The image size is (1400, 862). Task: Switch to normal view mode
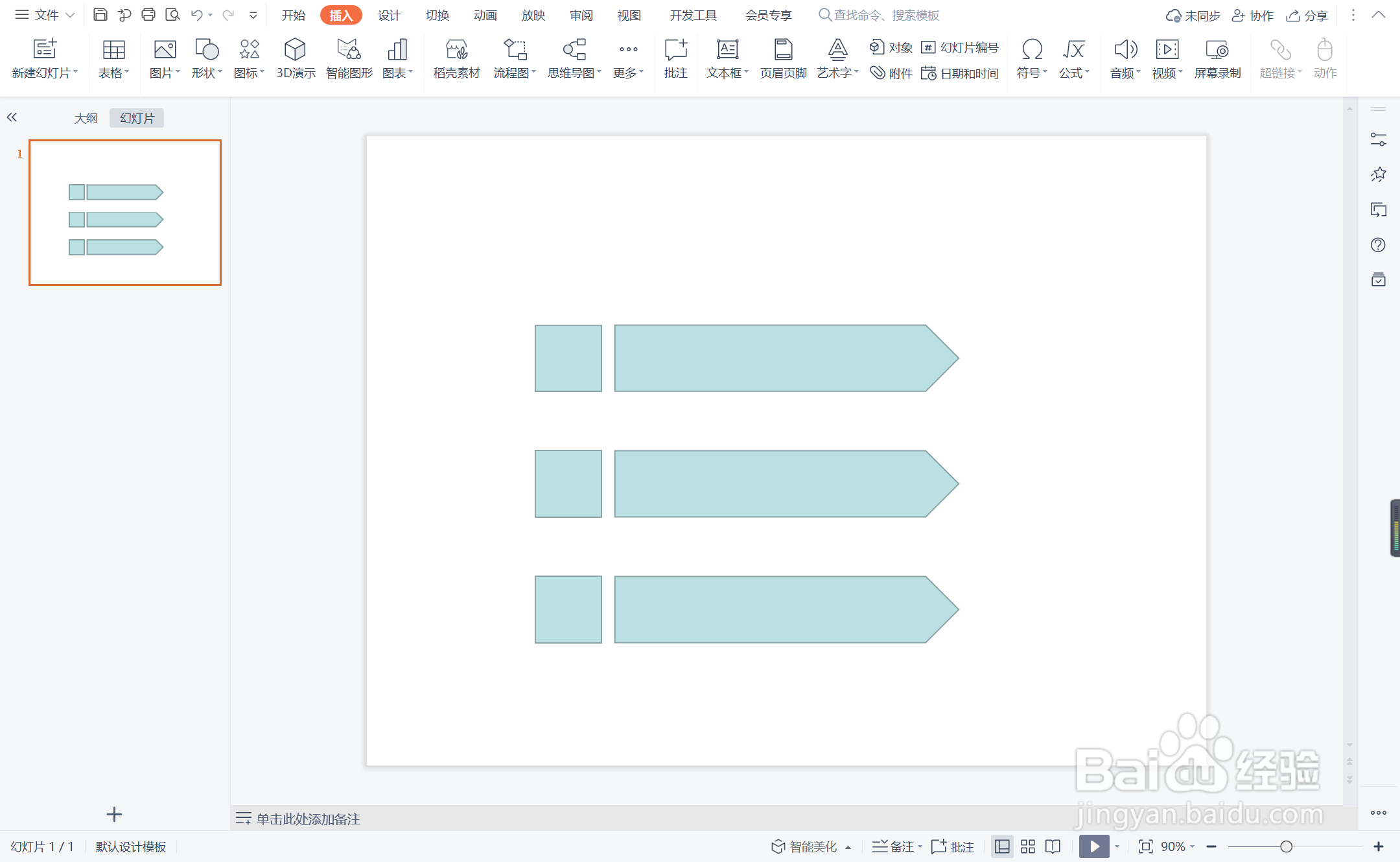[x=1002, y=846]
